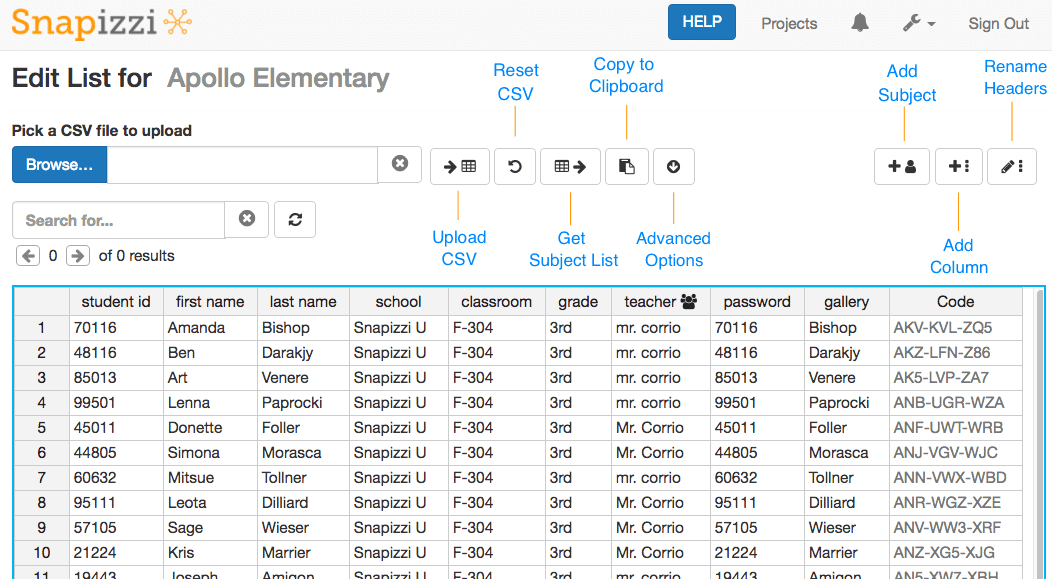Reset the CSV
The image size is (1052, 579).
pyautogui.click(x=515, y=166)
